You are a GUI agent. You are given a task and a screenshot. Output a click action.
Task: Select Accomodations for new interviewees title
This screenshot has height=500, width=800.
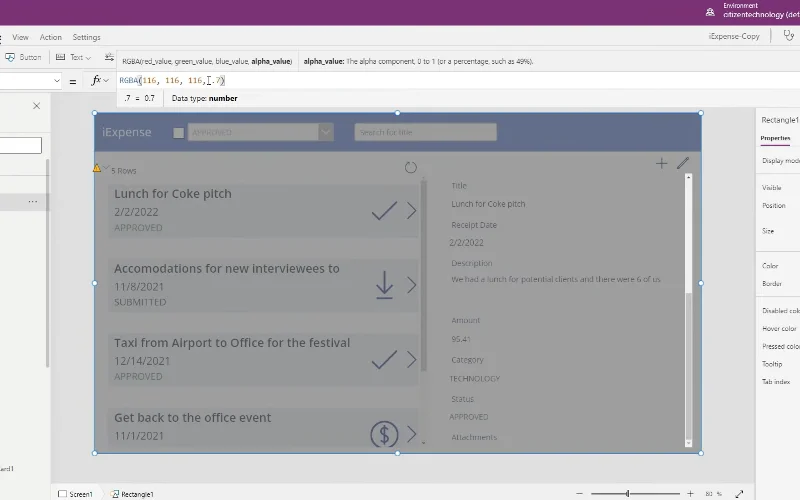227,268
